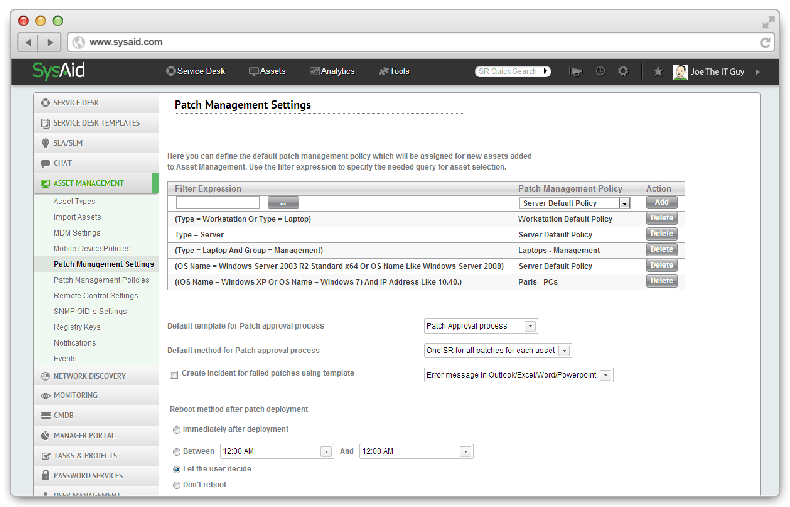Screen dimensions: 790x507
Task: Collapse Asset Management sidebar section
Action: click(x=97, y=183)
